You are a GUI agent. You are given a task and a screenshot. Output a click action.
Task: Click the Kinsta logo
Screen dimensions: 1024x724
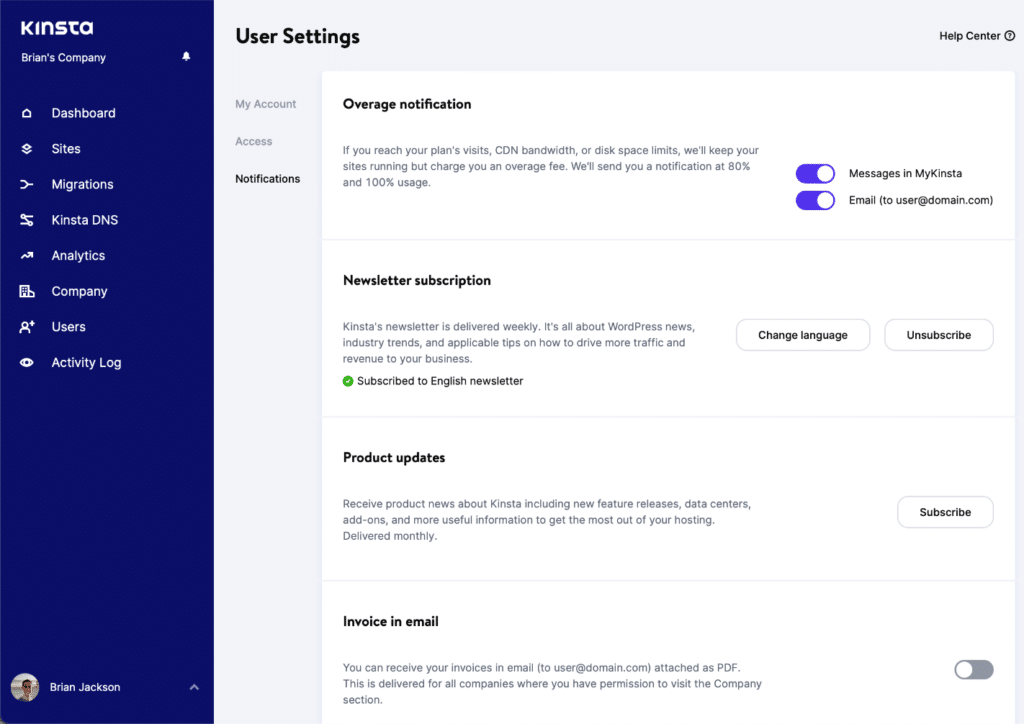pos(57,27)
